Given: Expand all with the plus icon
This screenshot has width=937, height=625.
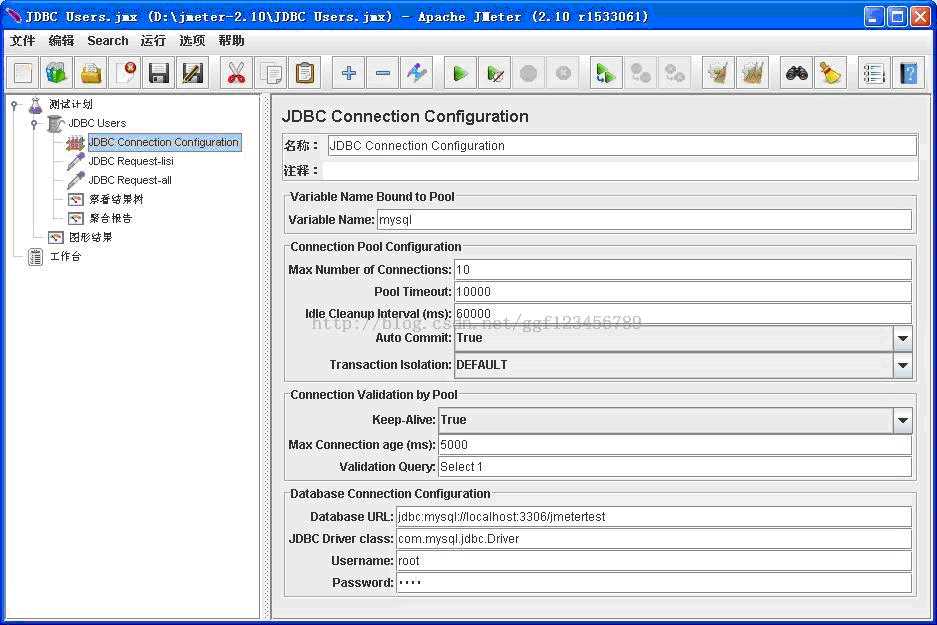Looking at the screenshot, I should coord(348,73).
